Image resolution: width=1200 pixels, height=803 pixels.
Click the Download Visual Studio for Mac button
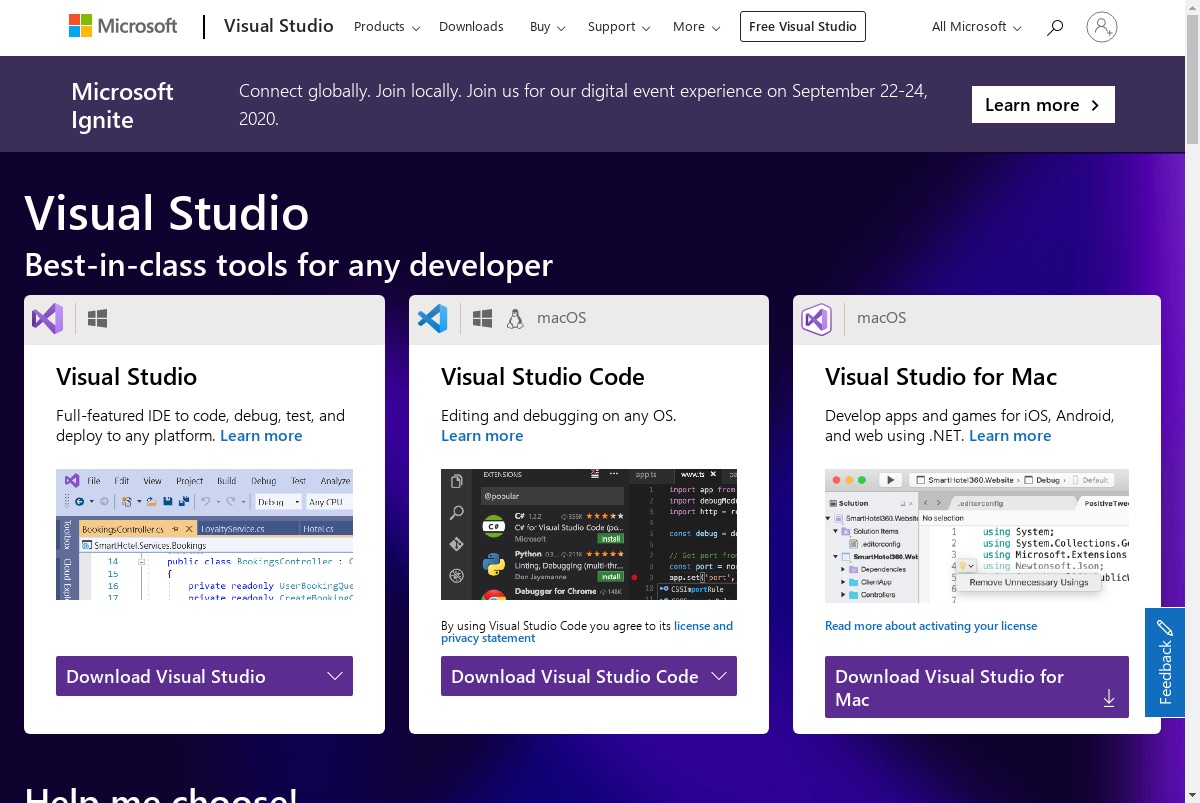pos(977,687)
